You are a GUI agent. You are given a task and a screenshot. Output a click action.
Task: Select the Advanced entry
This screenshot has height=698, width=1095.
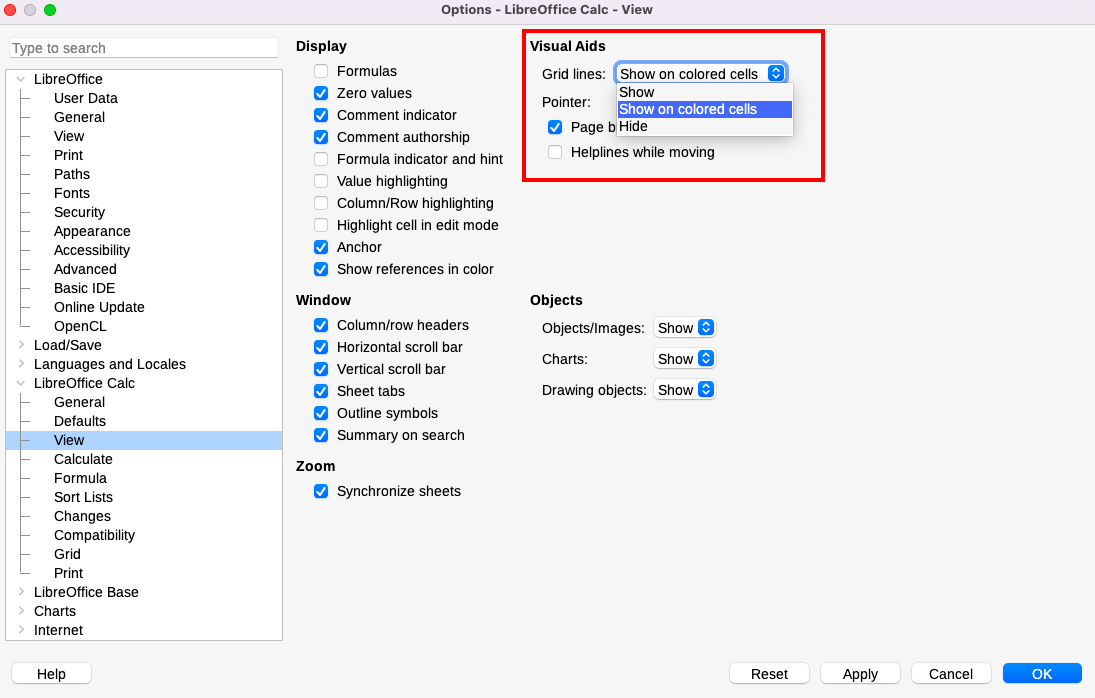coord(85,269)
